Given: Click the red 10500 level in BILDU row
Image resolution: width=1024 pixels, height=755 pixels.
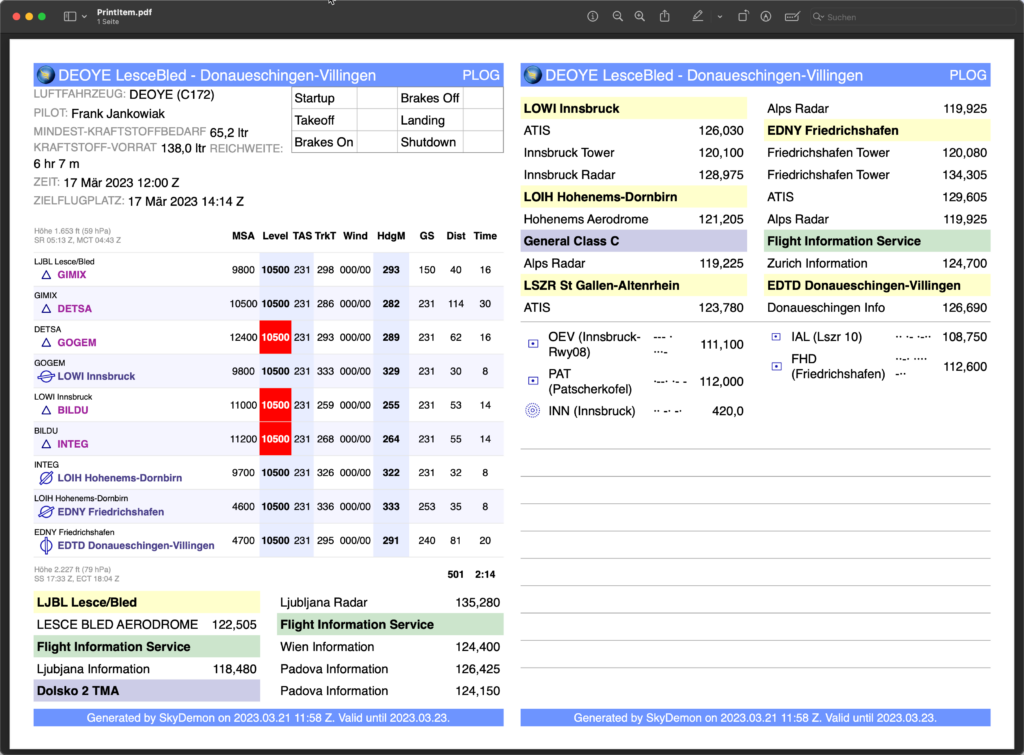Looking at the screenshot, I should [276, 406].
